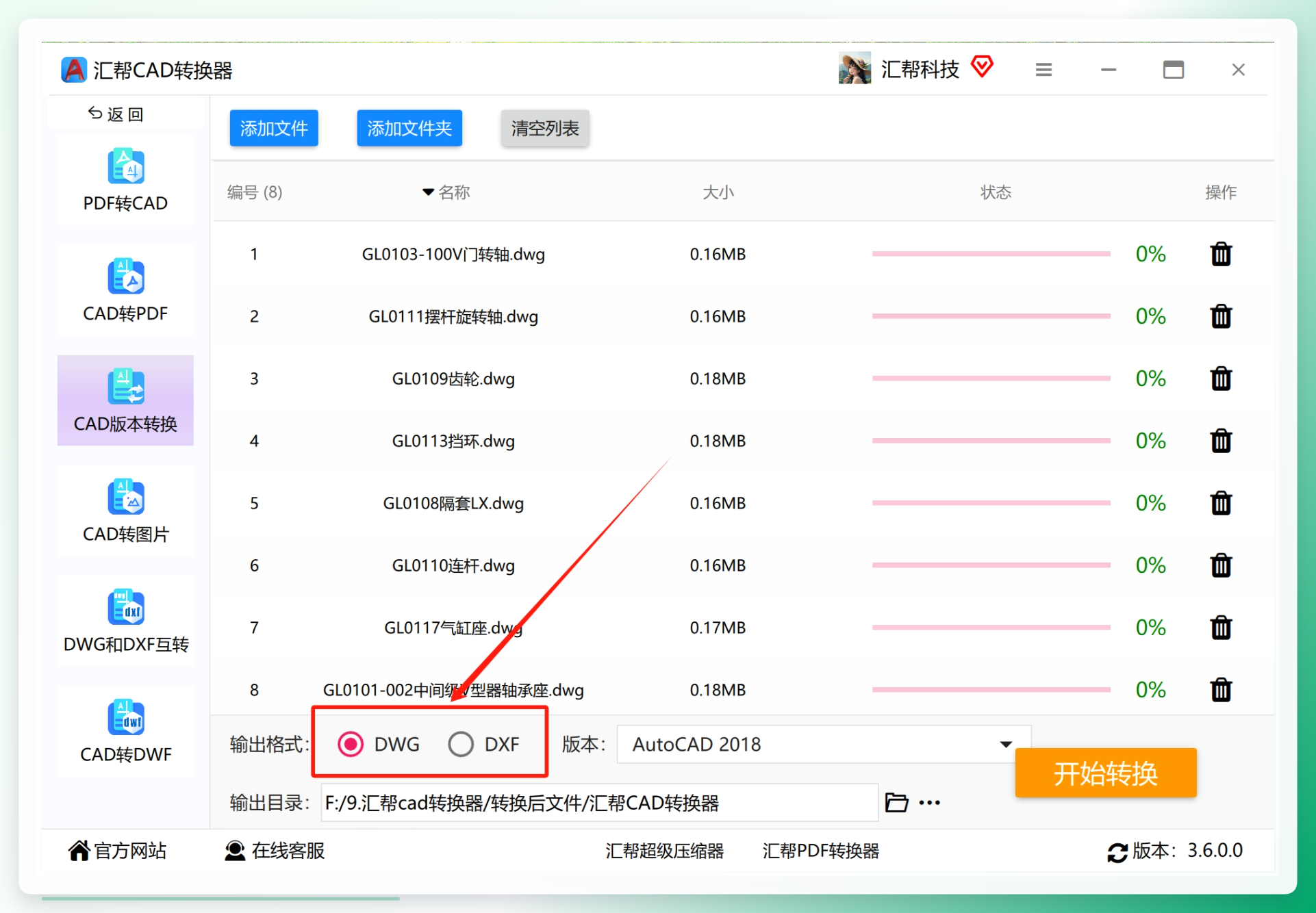This screenshot has height=913, width=1316.
Task: Delete file GL0101-002 轴承座.dwg via trash icon
Action: (x=1221, y=690)
